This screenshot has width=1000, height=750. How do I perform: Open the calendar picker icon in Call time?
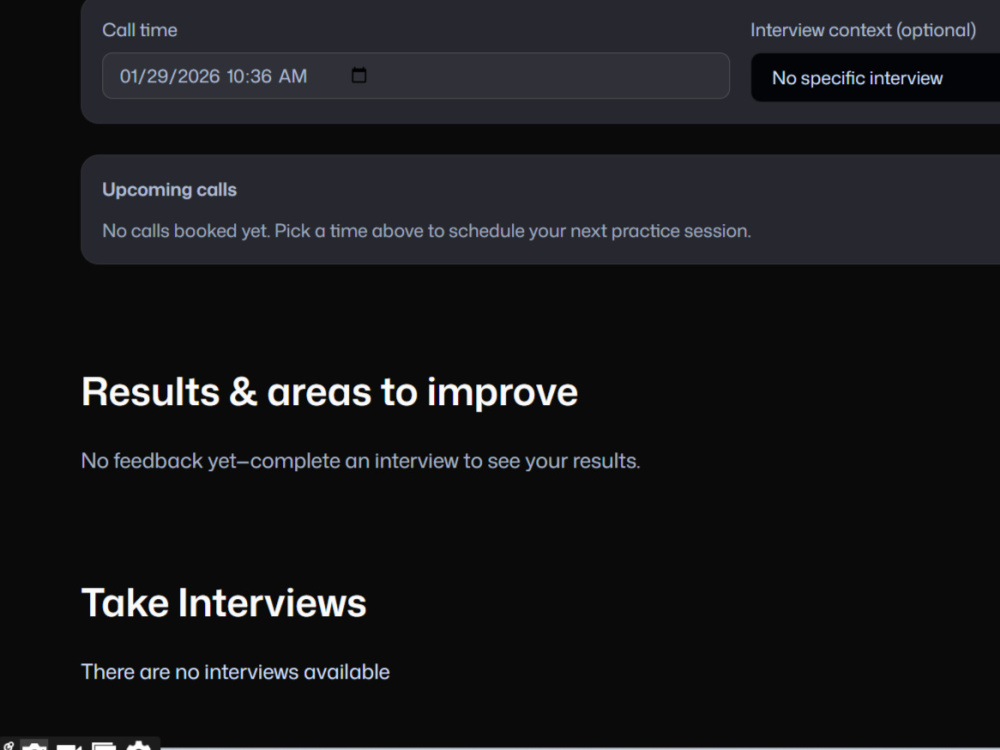(359, 75)
